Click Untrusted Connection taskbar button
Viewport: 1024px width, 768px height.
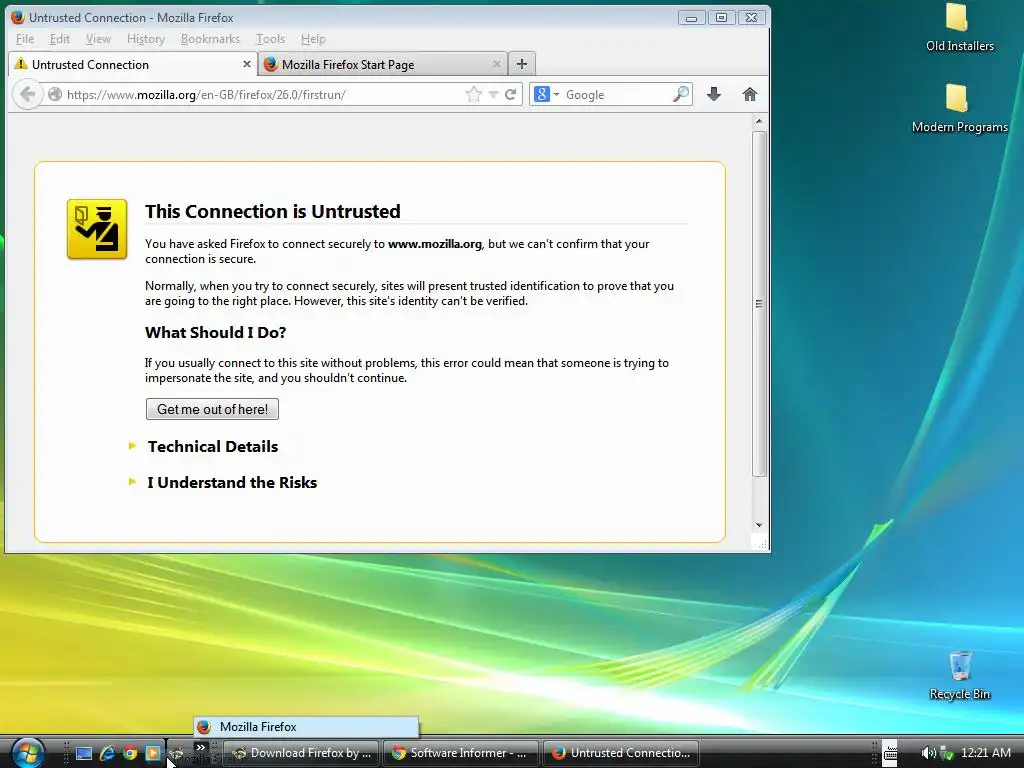[x=620, y=753]
